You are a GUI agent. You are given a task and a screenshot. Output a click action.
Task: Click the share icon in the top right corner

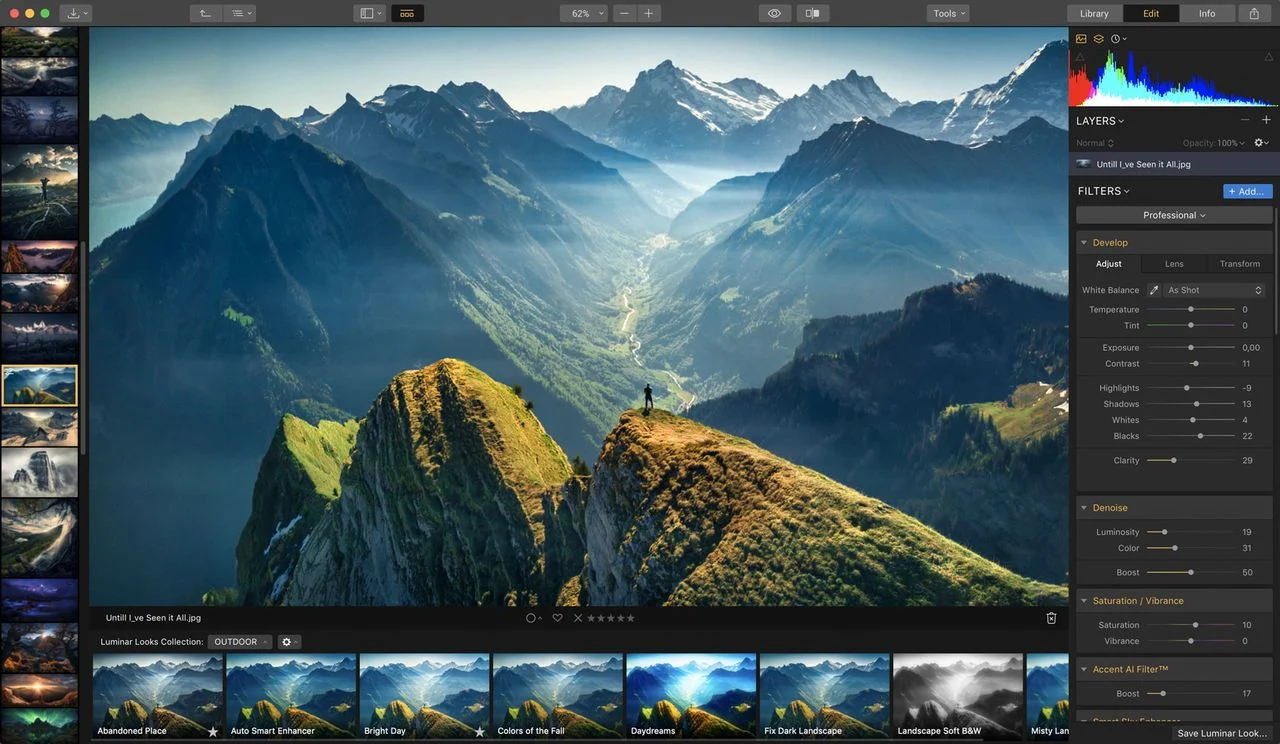point(1254,13)
